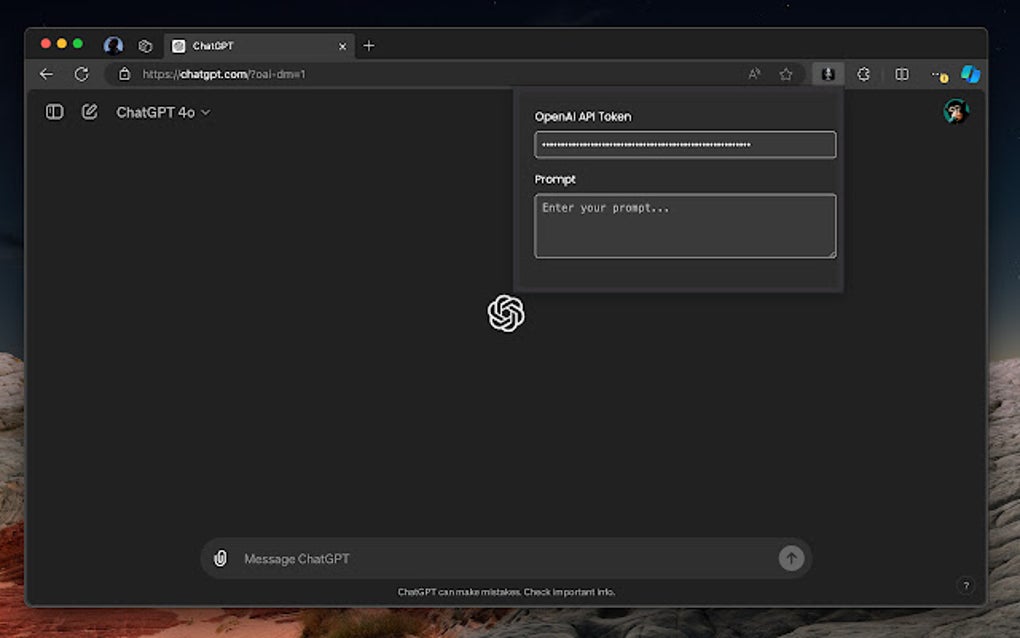1020x638 pixels.
Task: Click the OpenAI API Token field
Action: [x=685, y=144]
